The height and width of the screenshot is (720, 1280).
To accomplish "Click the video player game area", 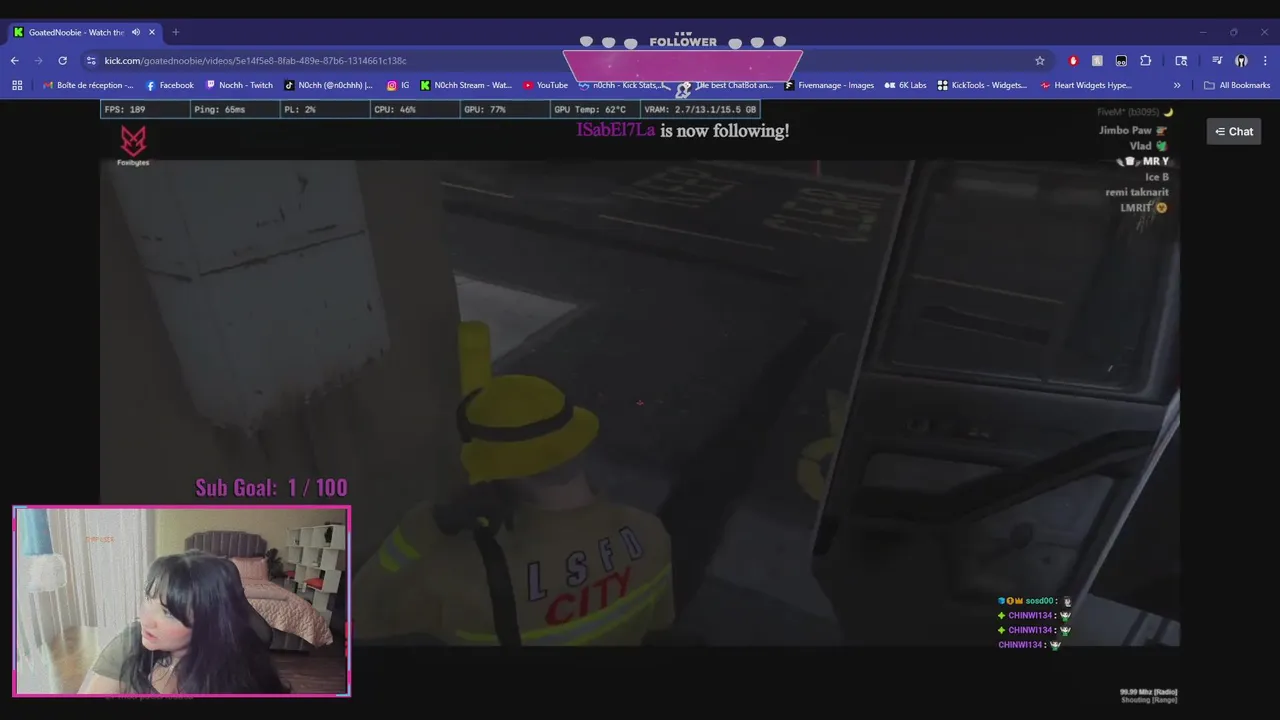I will [x=640, y=403].
